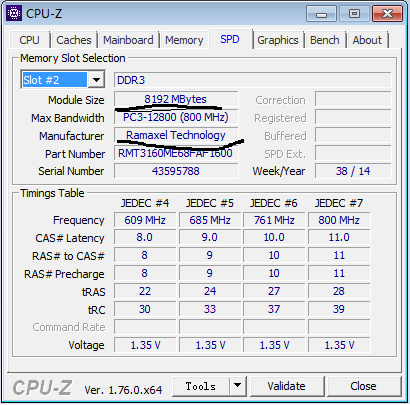Select the Slot #2 combo box
This screenshot has height=405, width=410.
[63, 80]
